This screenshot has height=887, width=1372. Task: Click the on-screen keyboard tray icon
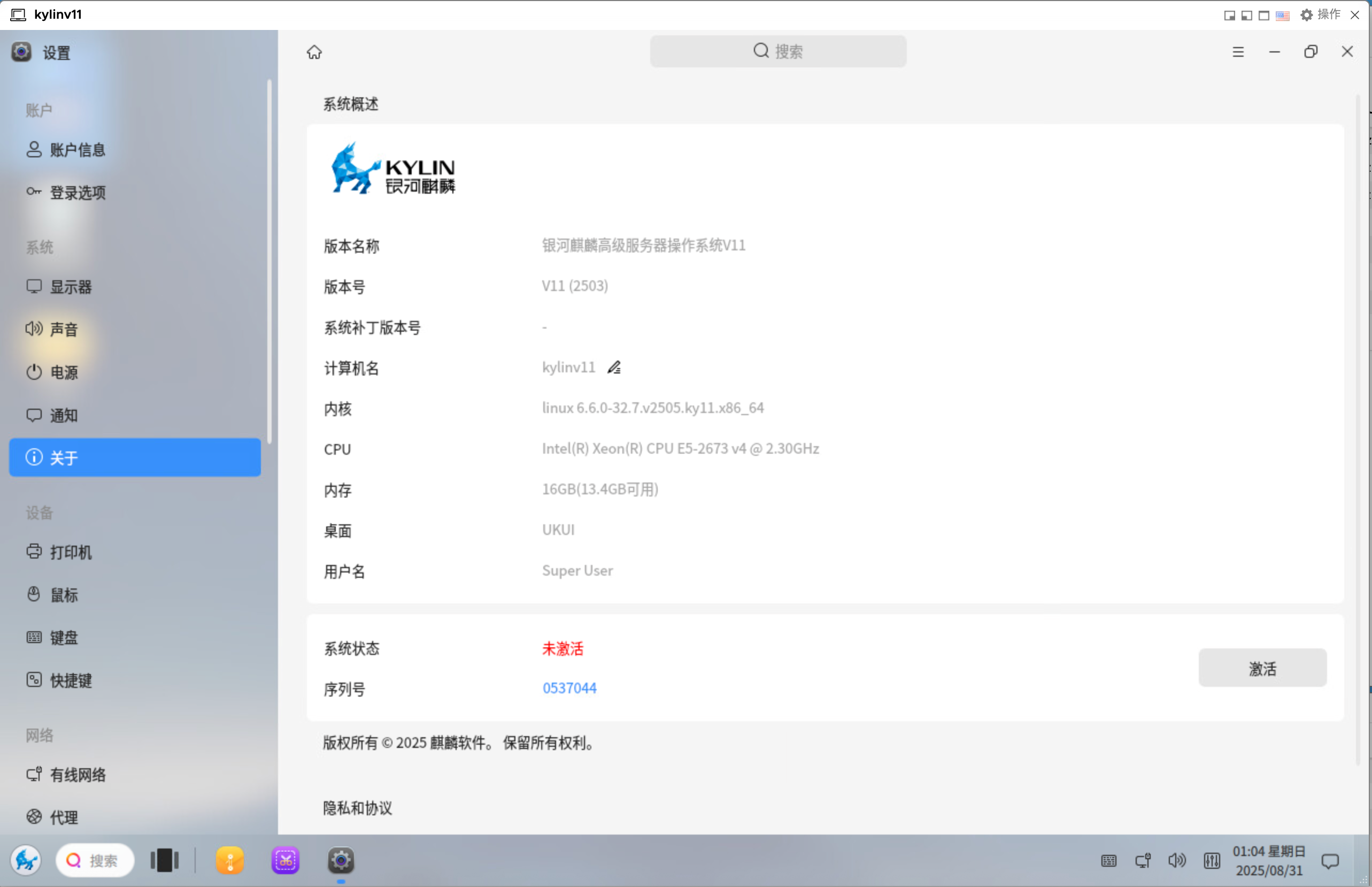coord(1108,860)
